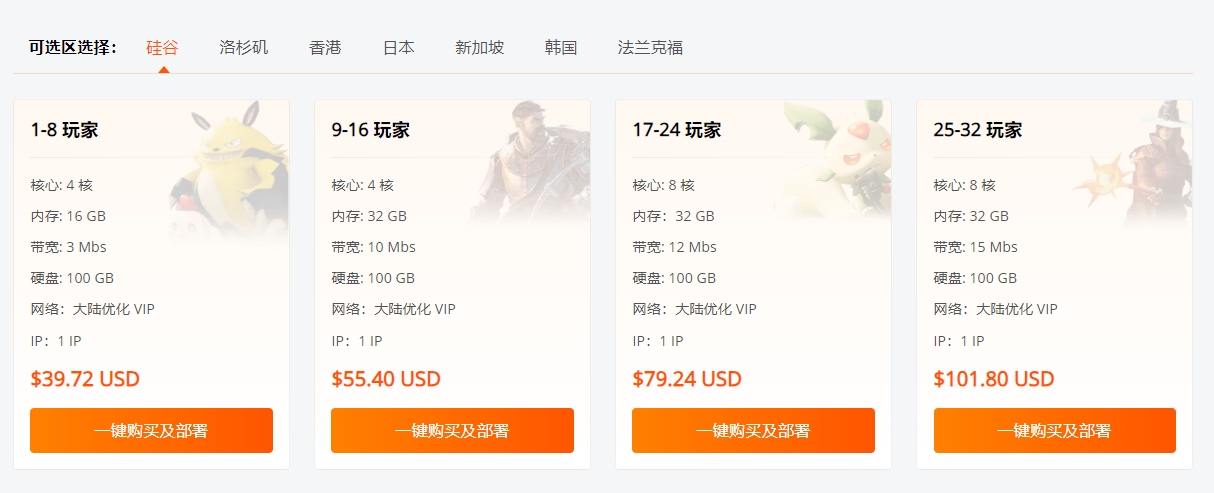This screenshot has height=493, width=1214.
Task: Click the 1-8 玩家 plan title
Action: [64, 130]
